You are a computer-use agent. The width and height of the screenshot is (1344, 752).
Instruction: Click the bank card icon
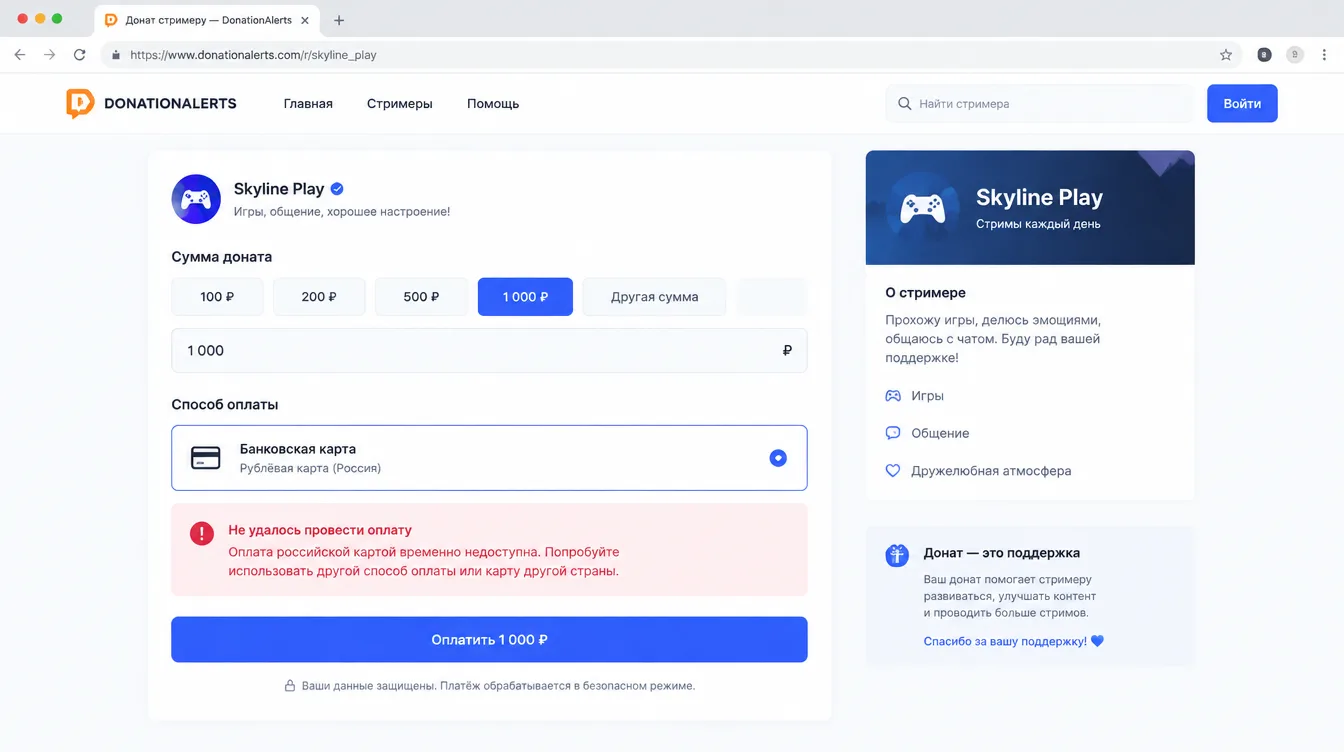point(206,458)
